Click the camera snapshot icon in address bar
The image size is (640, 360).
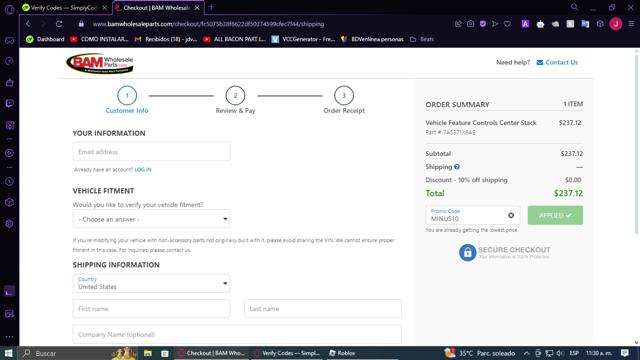tap(470, 24)
